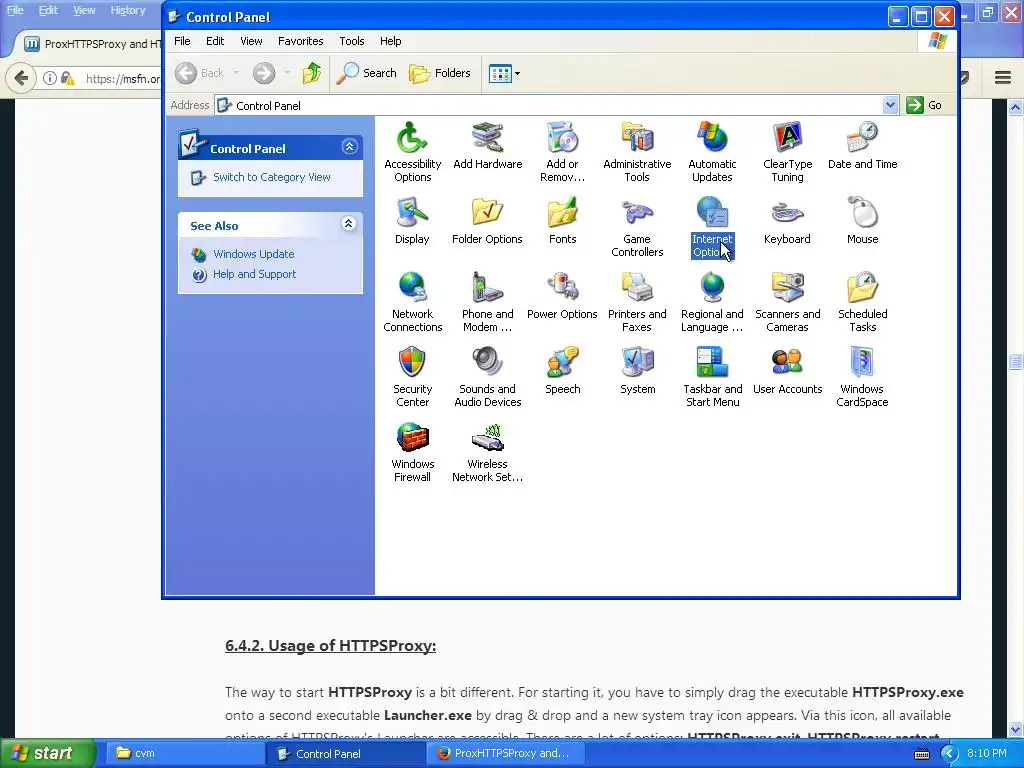Open Fonts folder icon
This screenshot has height=768, width=1024.
562,220
